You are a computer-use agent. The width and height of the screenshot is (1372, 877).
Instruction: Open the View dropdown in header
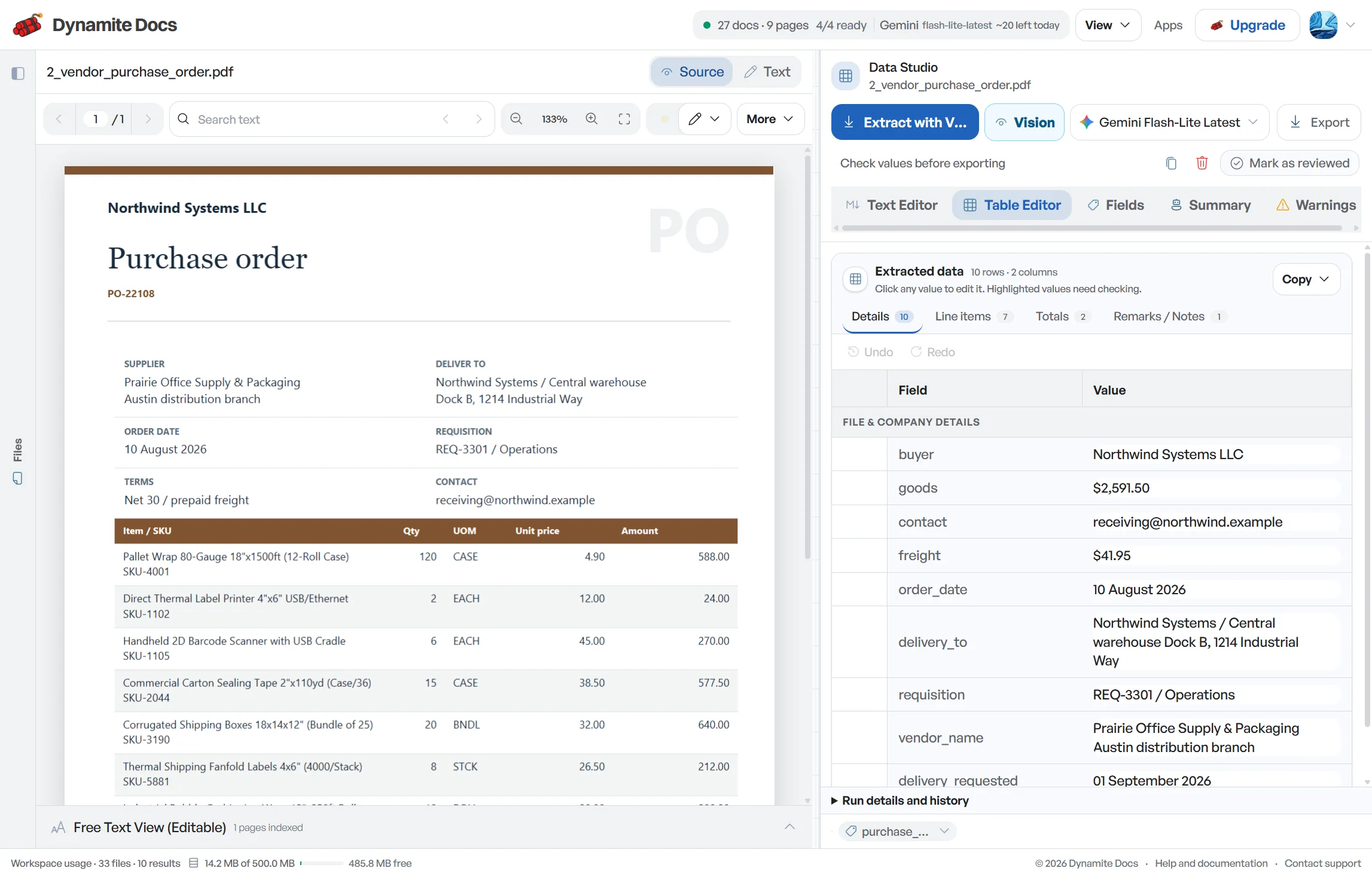coord(1108,25)
